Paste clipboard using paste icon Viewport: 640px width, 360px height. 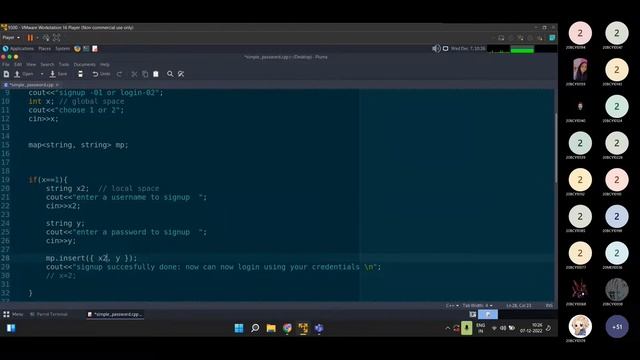(x=156, y=74)
